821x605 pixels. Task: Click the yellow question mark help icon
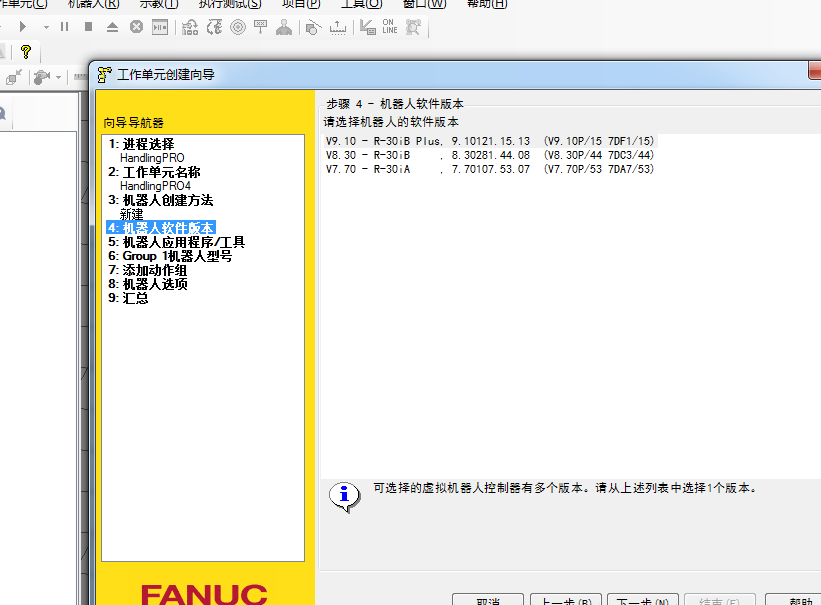coord(26,51)
